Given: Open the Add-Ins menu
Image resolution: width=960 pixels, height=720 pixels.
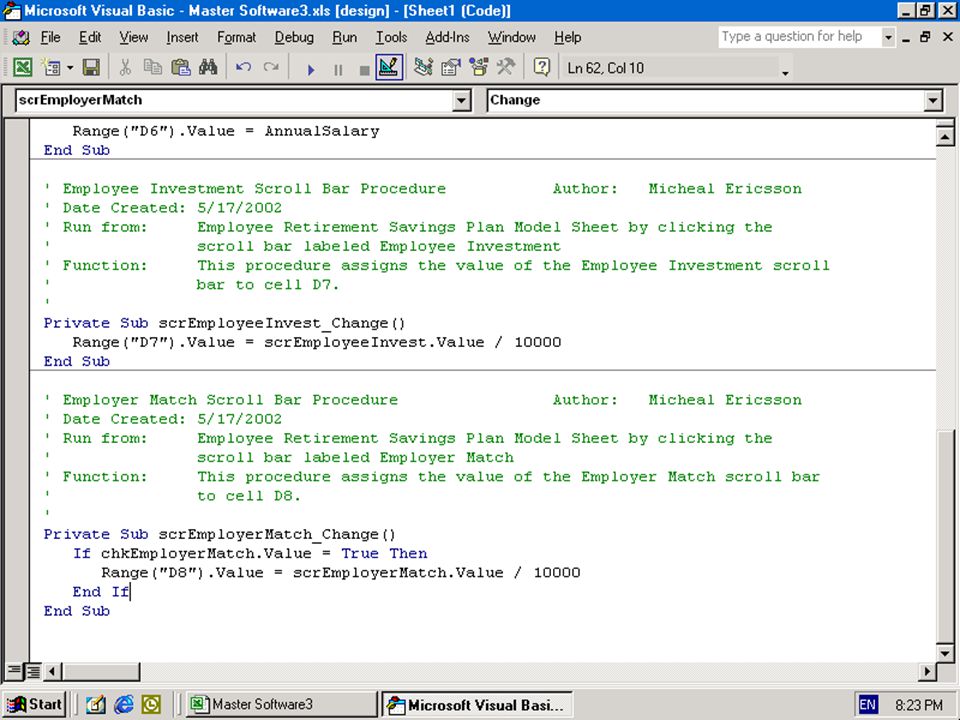Looking at the screenshot, I should [448, 37].
